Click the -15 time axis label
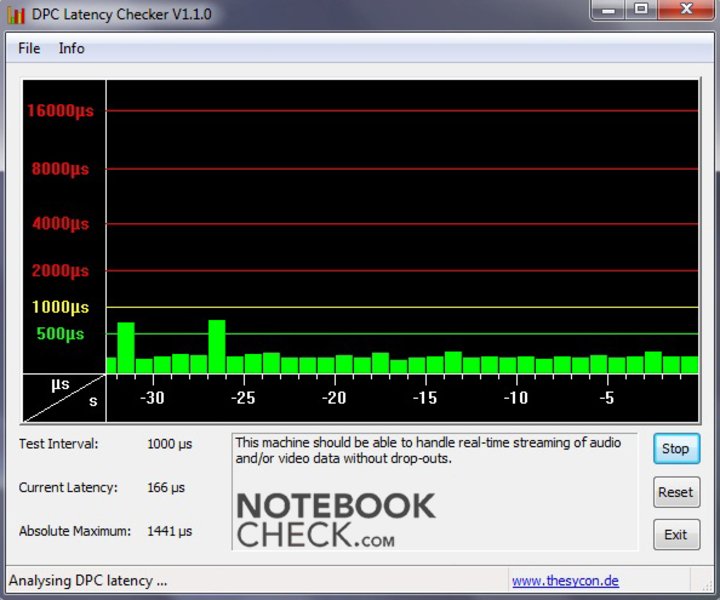720x600 pixels. [425, 398]
